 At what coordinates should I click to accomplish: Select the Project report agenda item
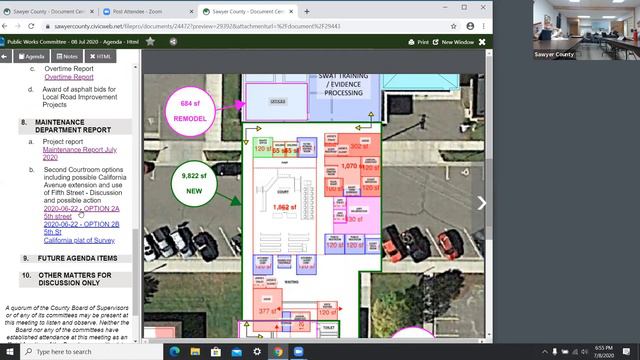click(x=62, y=142)
